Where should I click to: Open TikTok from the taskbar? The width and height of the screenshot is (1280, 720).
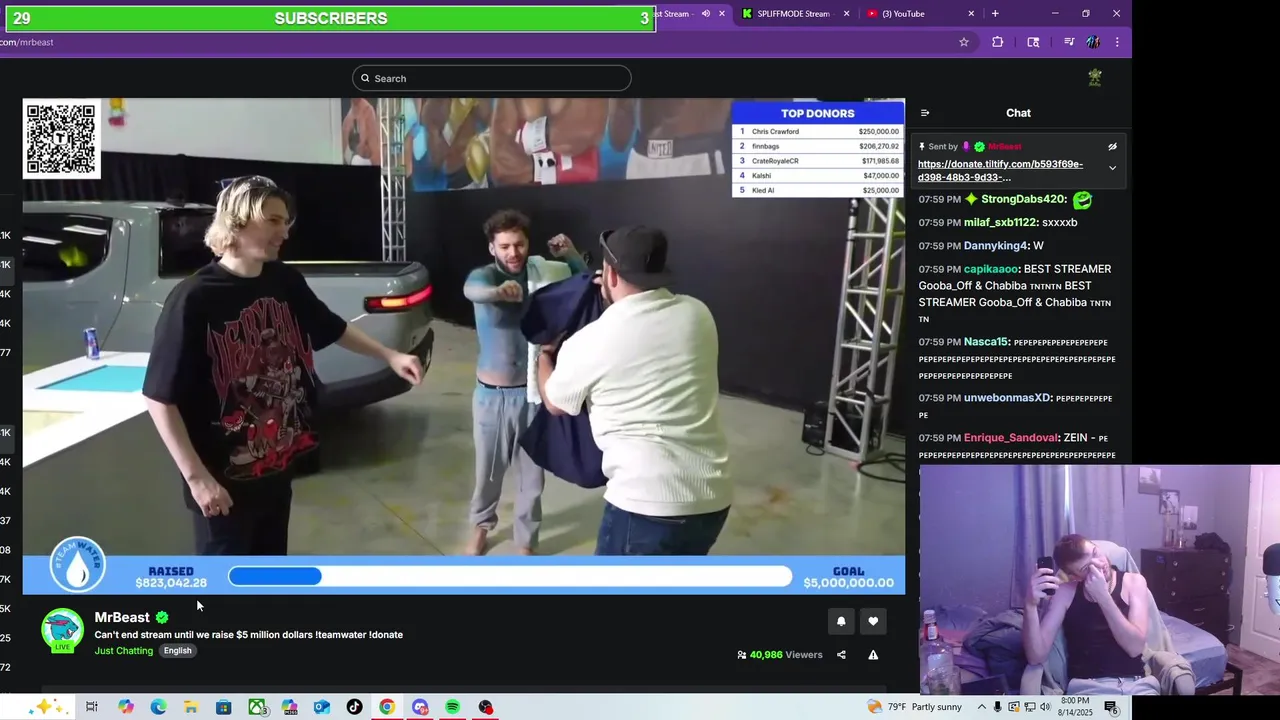pyautogui.click(x=354, y=707)
